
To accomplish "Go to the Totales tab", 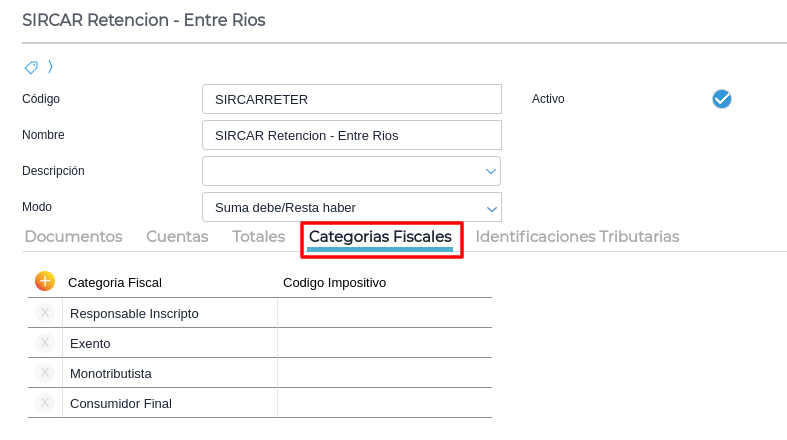I will coord(258,237).
